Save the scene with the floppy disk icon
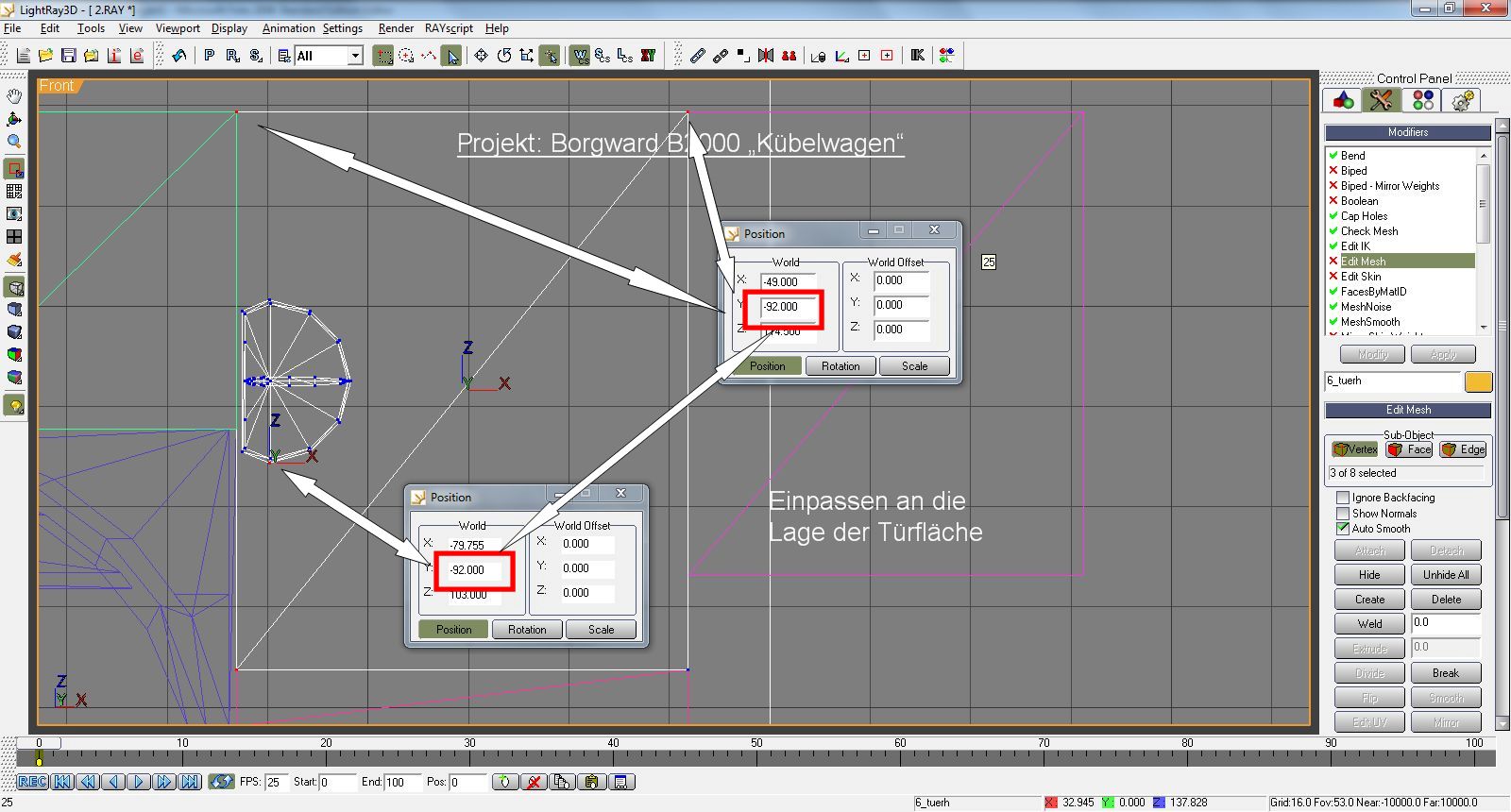 coord(68,56)
